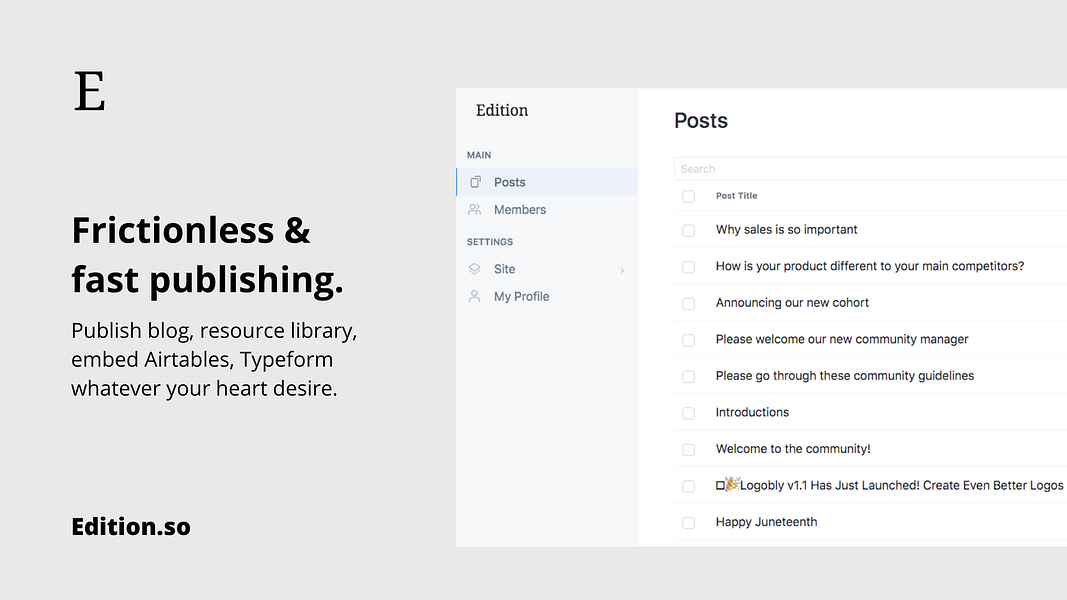The image size is (1067, 600).
Task: Open the Members menu item
Action: point(519,210)
